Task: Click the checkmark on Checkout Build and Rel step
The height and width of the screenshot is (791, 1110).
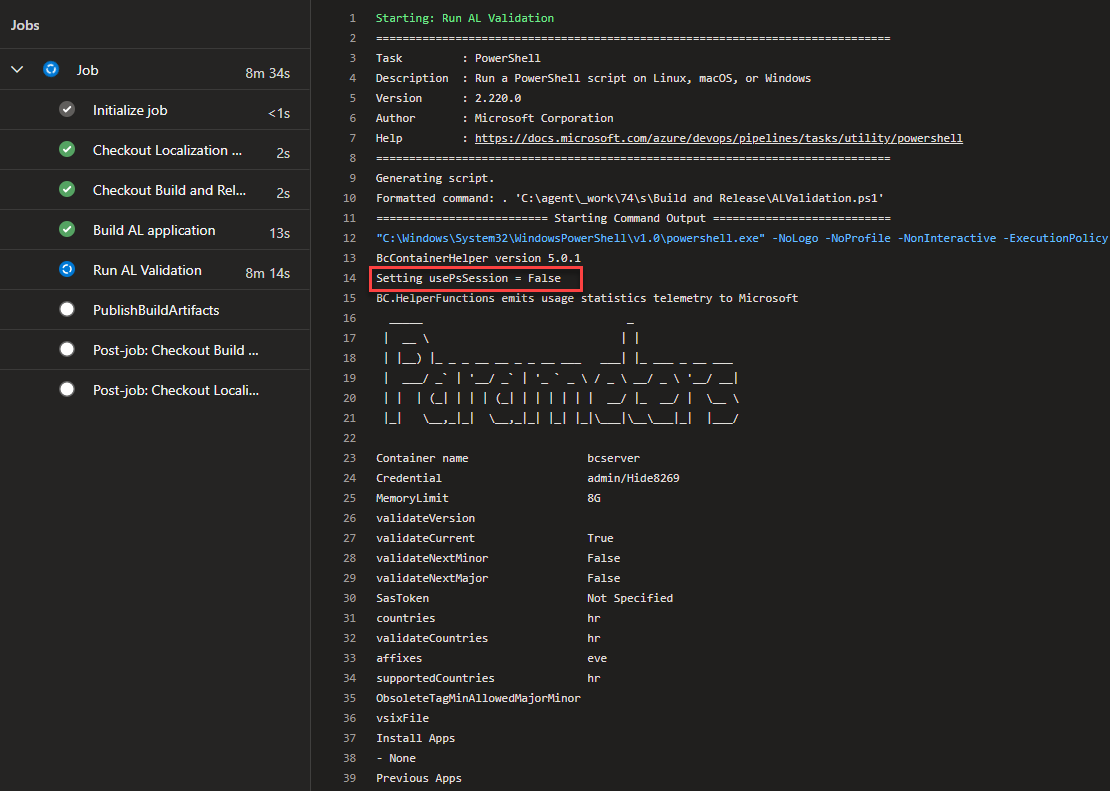Action: coord(67,190)
